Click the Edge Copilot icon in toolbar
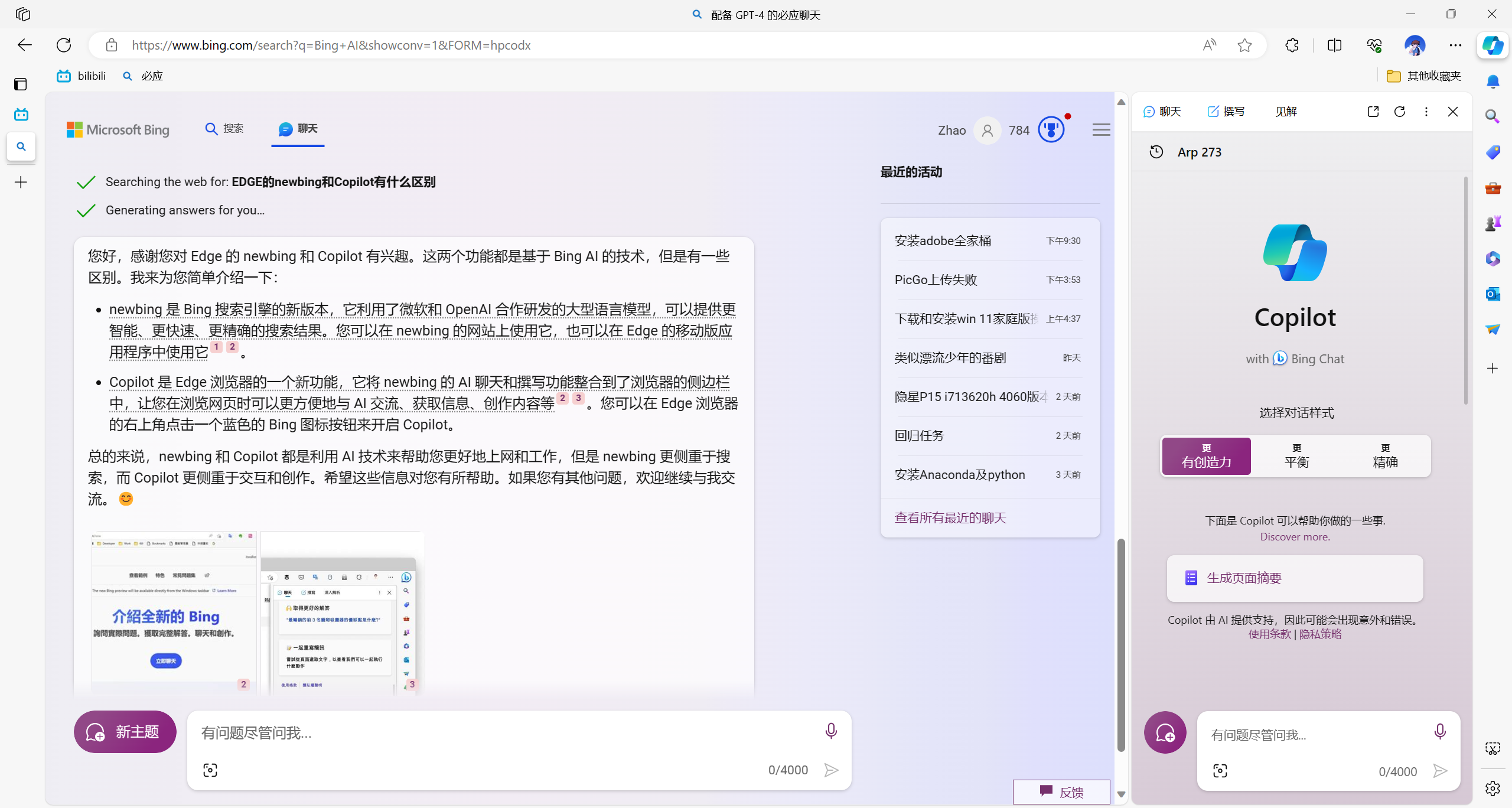Viewport: 1512px width, 808px height. coord(1493,45)
